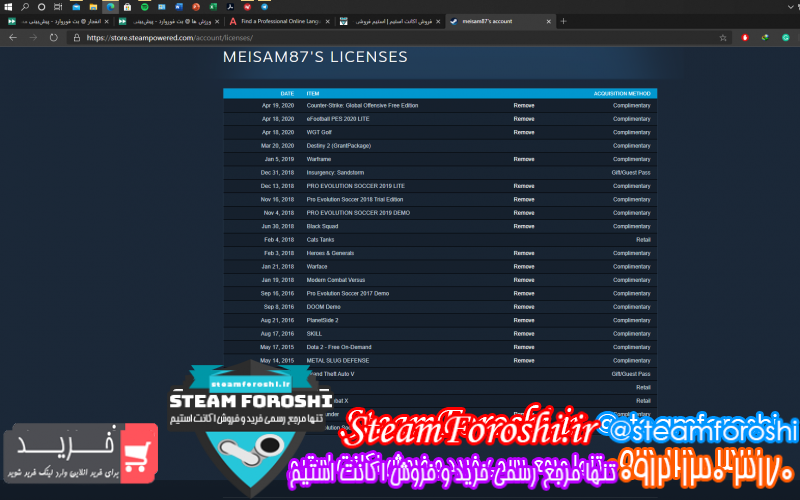Remove the DOOM Demo license
This screenshot has height=500, width=800.
pyautogui.click(x=523, y=306)
